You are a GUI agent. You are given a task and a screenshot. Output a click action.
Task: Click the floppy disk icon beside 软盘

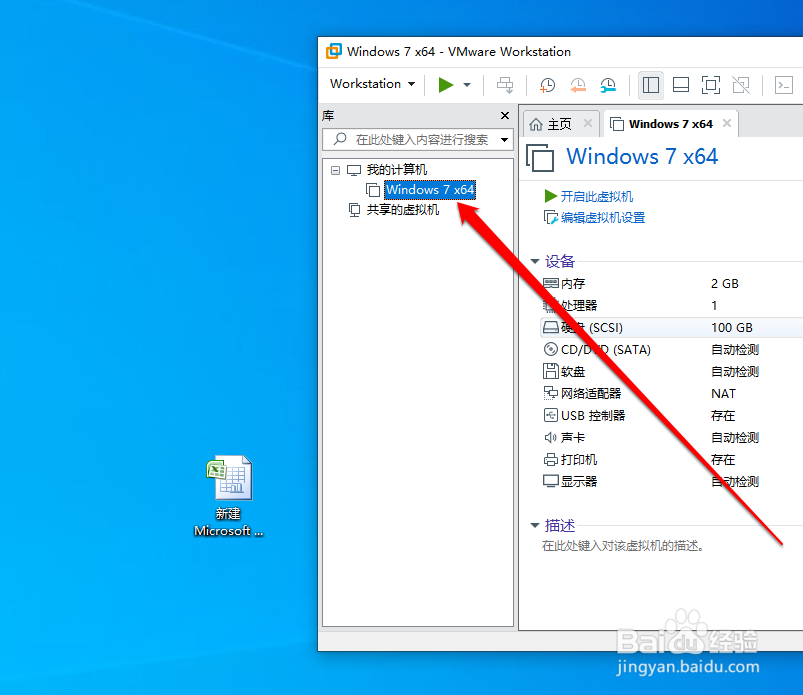click(551, 371)
